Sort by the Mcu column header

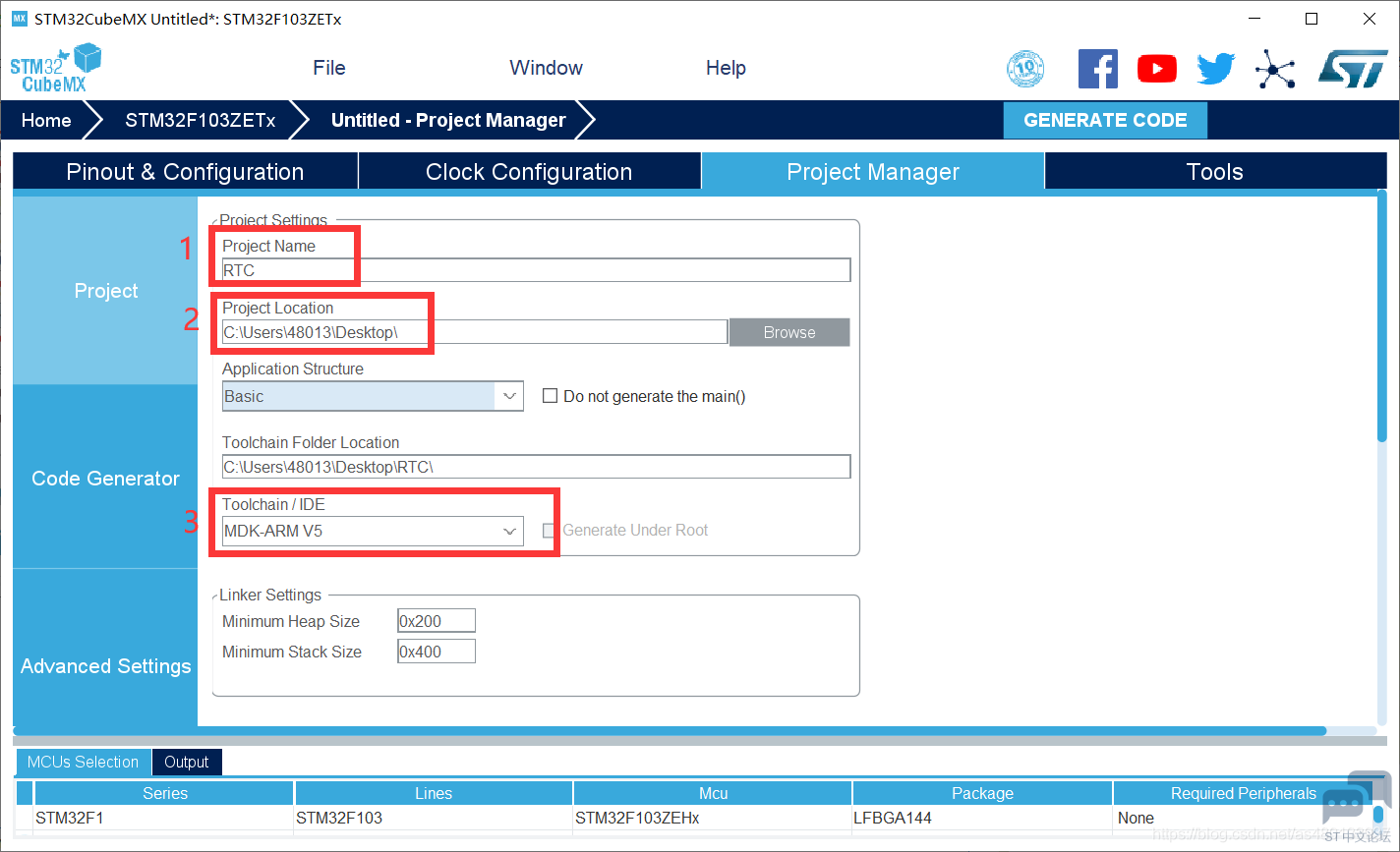pos(713,793)
